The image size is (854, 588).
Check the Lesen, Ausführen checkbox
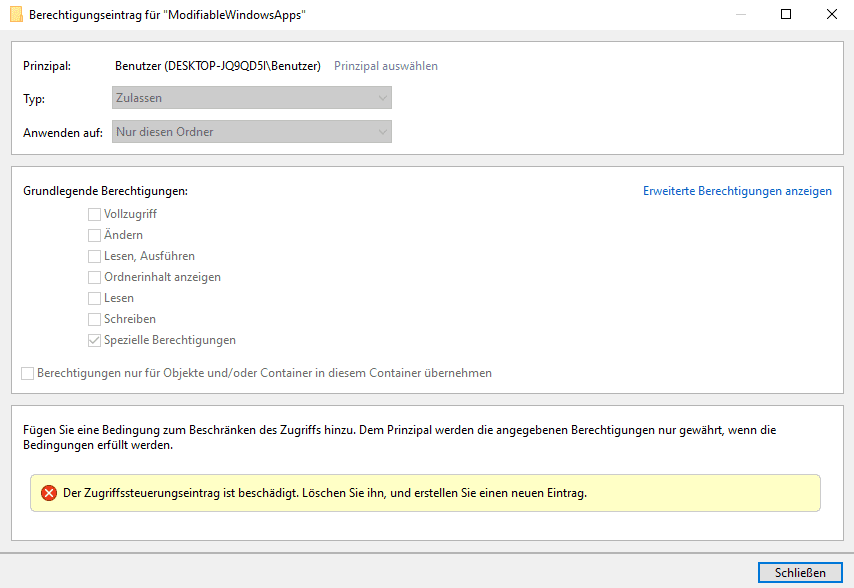pos(94,256)
